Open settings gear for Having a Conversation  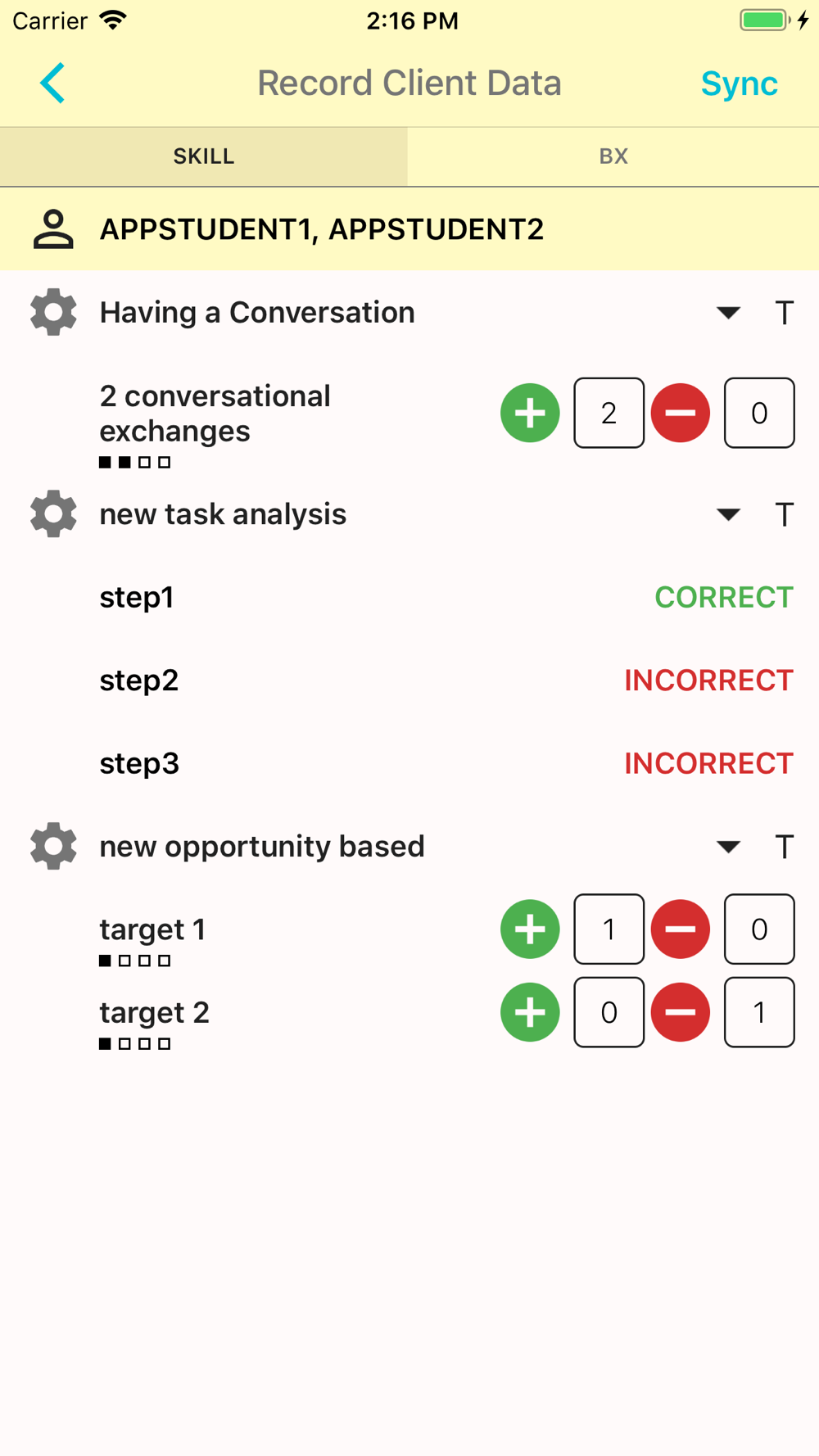53,312
